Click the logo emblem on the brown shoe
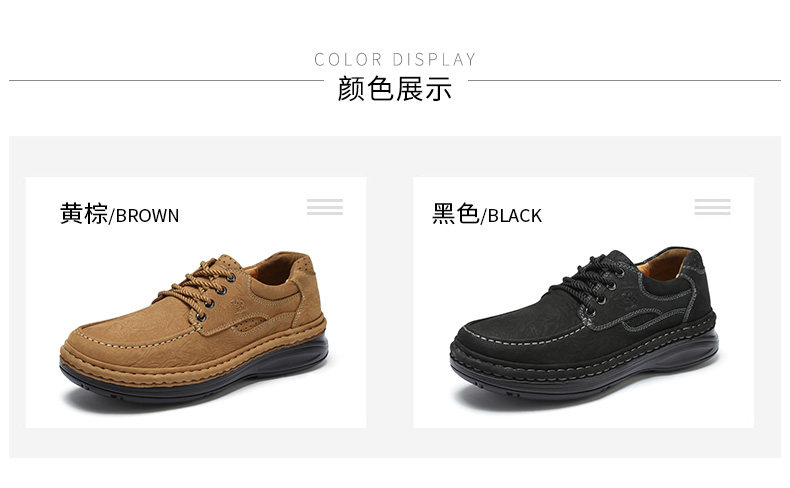Image resolution: width=790 pixels, height=488 pixels. pos(237,304)
